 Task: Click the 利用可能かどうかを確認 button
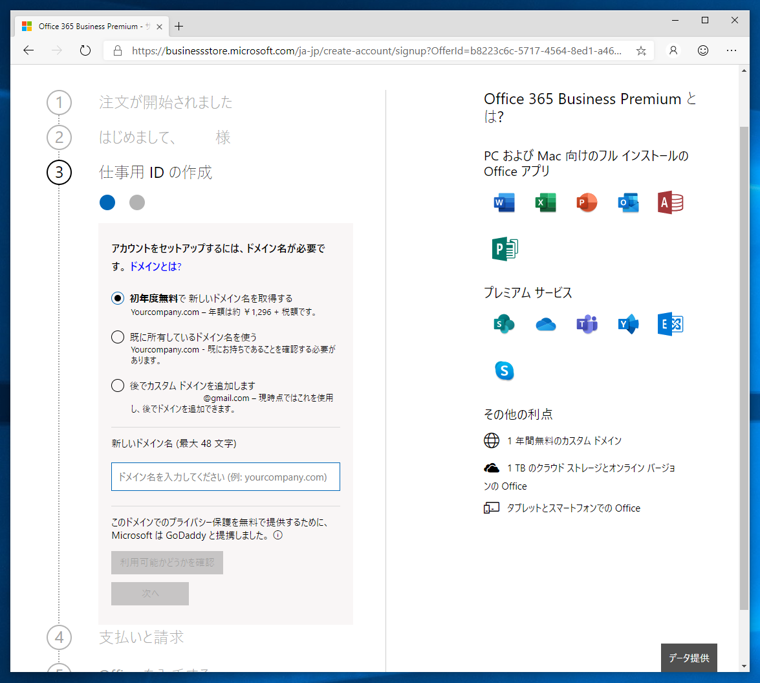click(167, 562)
